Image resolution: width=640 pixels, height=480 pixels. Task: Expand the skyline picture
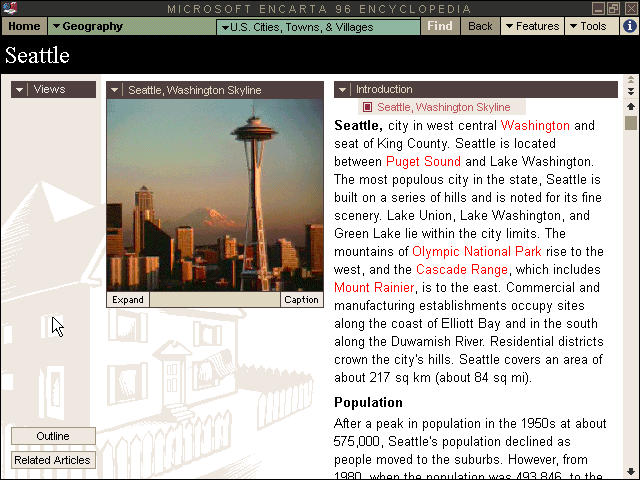(128, 300)
